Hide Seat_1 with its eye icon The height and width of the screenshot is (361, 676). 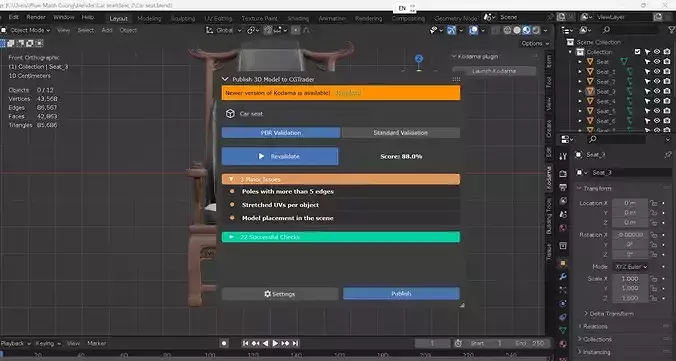657,72
